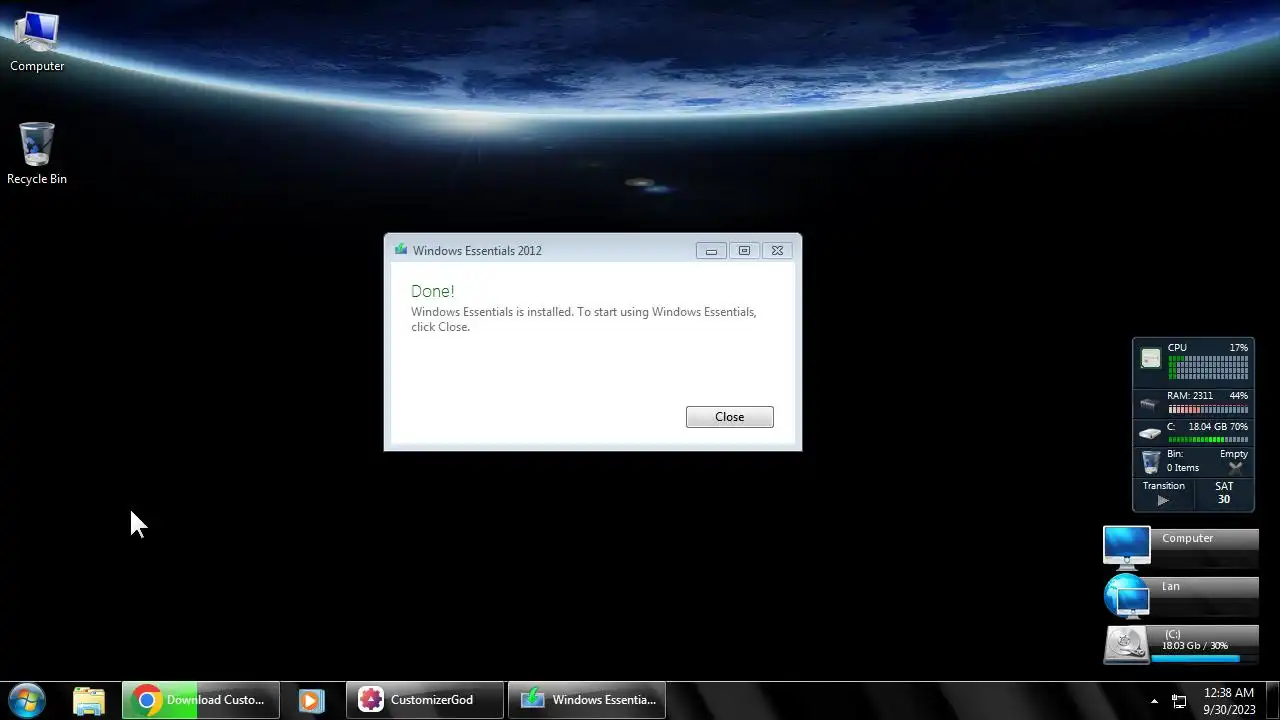Screen dimensions: 1280x720
Task: Select the Windows Essentials taskbar button
Action: click(587, 700)
